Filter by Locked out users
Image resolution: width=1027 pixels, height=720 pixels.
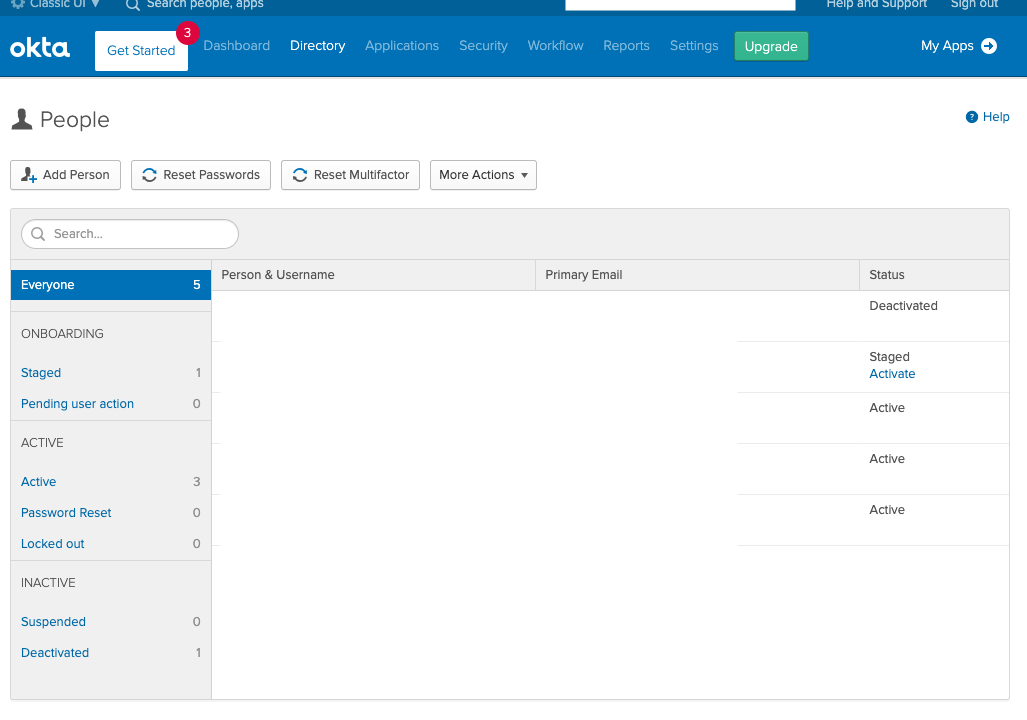click(52, 544)
